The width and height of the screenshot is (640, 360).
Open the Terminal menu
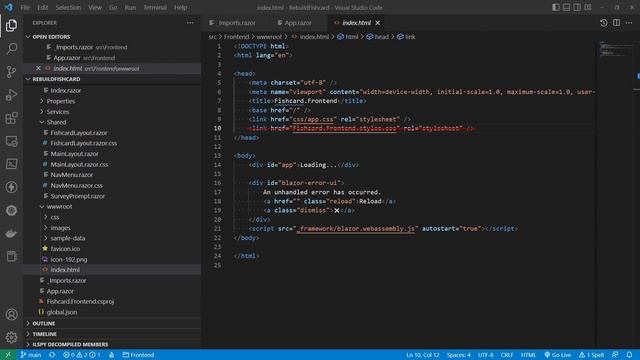point(155,7)
